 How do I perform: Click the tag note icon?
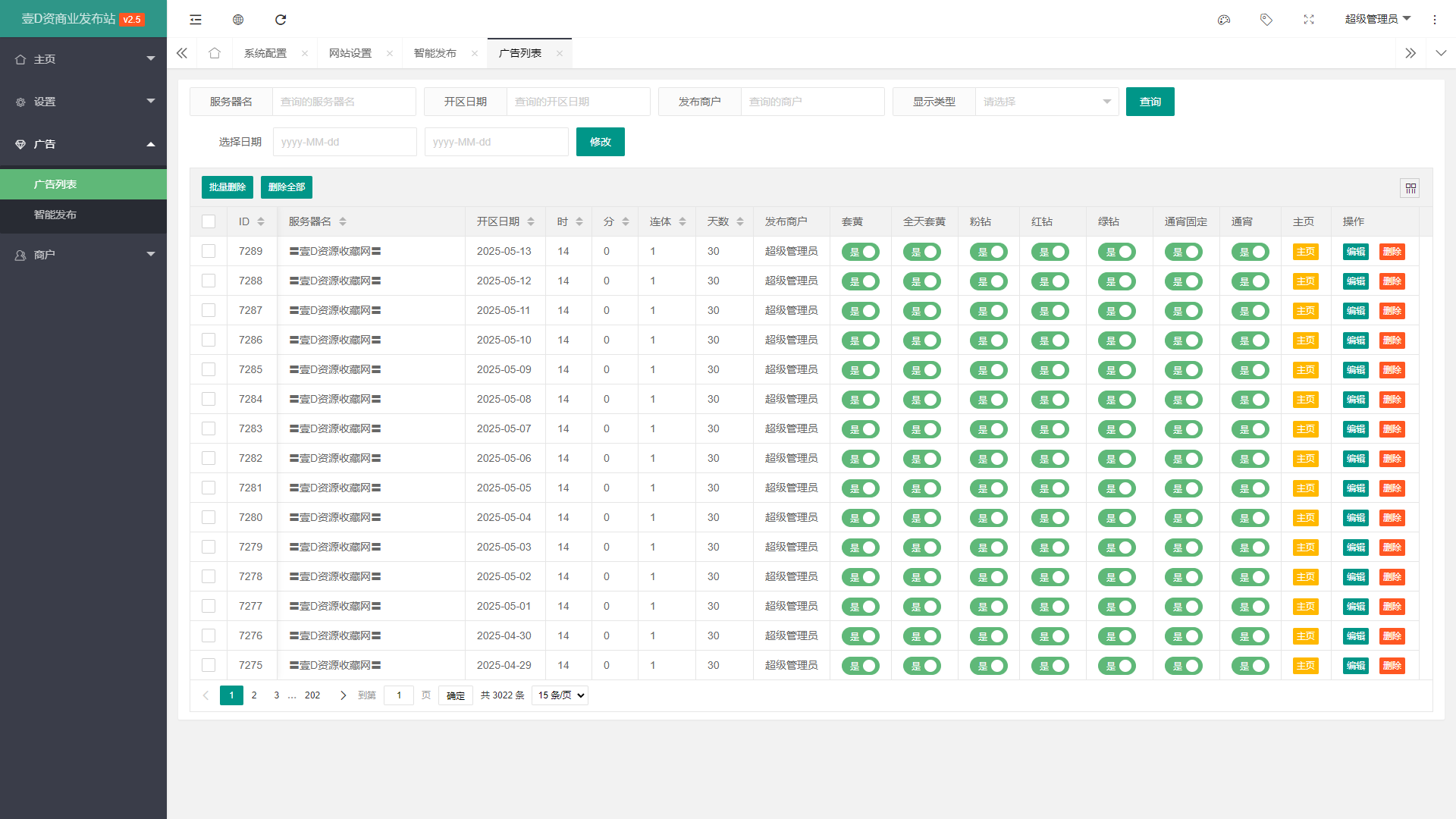coord(1266,20)
